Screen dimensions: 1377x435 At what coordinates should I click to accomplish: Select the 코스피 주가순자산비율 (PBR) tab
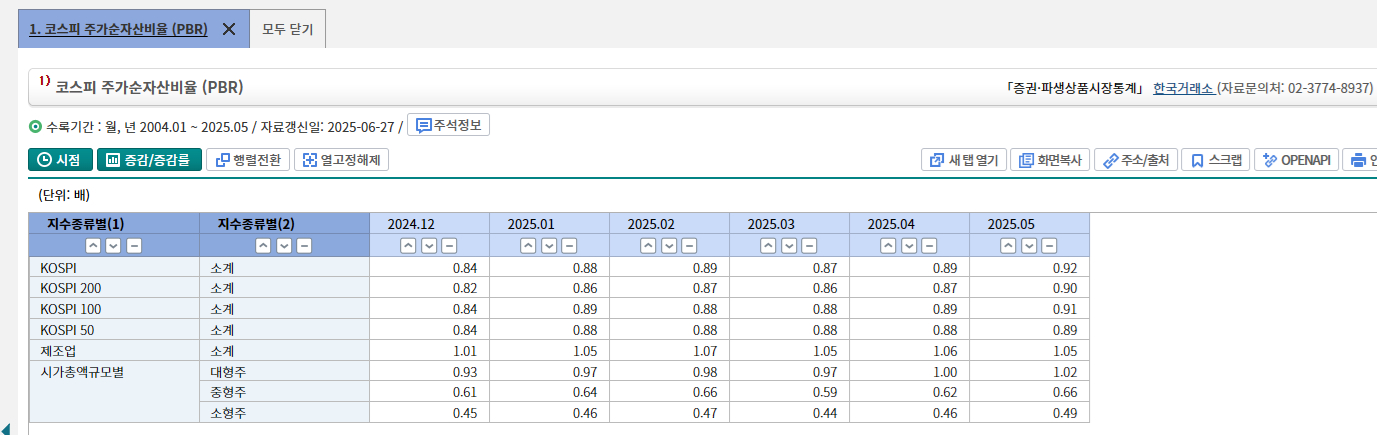[x=118, y=29]
